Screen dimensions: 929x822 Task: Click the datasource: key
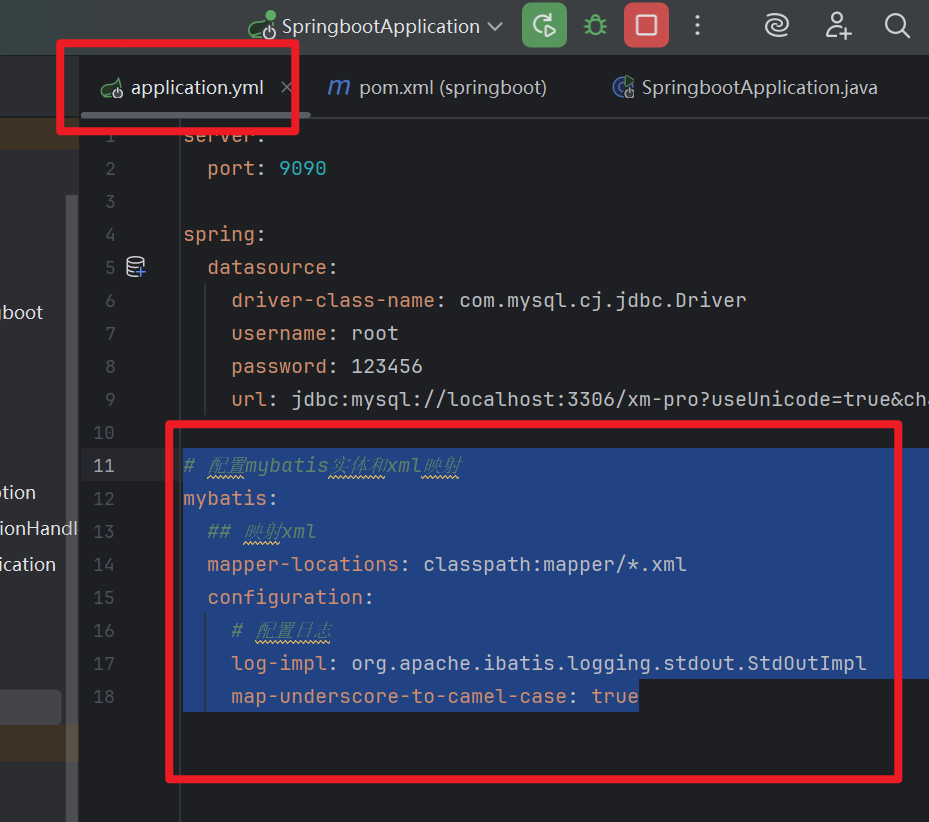[272, 267]
